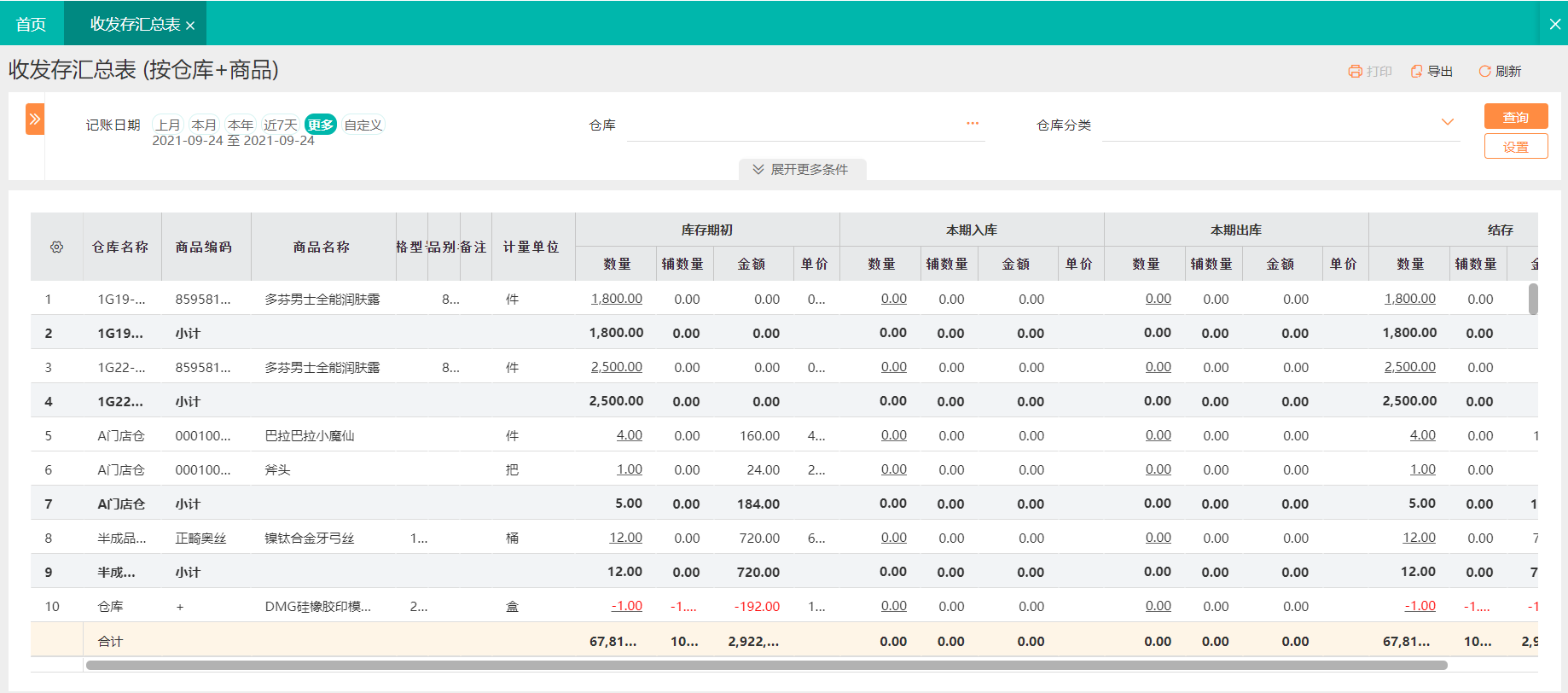Click the refresh icon labeled 刷新

pos(1485,72)
